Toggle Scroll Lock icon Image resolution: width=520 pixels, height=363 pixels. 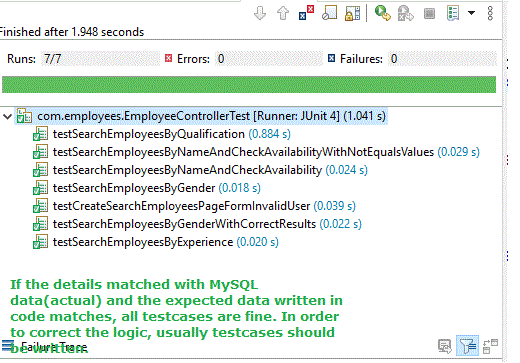(353, 13)
